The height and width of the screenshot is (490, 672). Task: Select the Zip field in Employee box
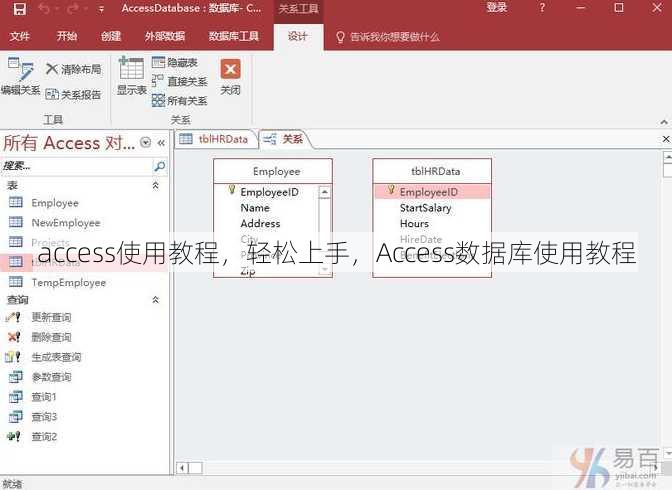[x=248, y=271]
